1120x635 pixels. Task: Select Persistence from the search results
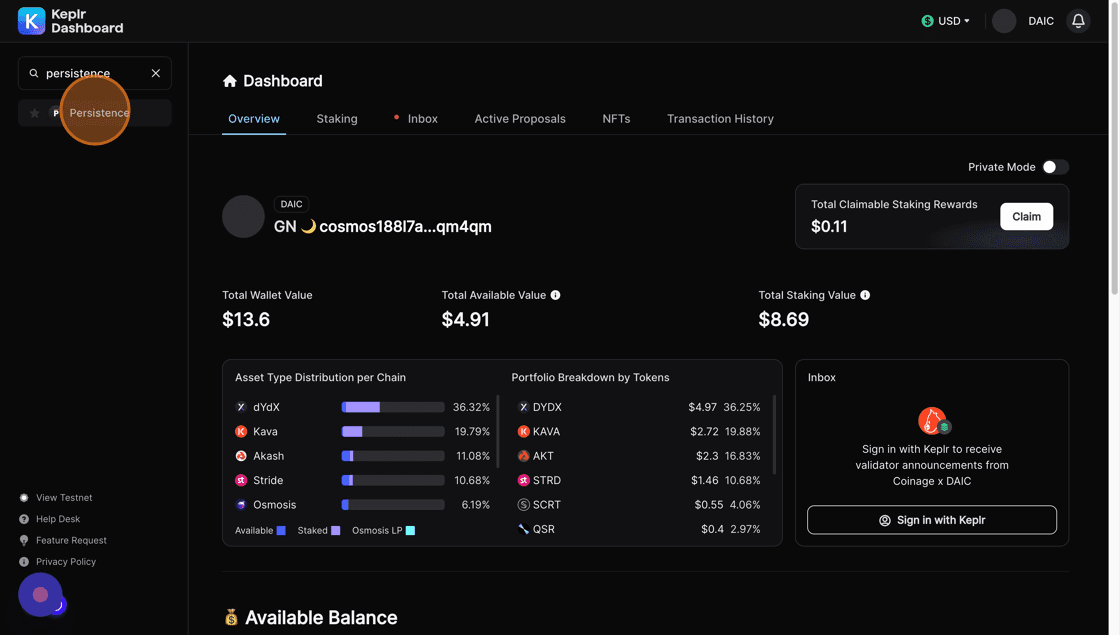click(x=99, y=113)
